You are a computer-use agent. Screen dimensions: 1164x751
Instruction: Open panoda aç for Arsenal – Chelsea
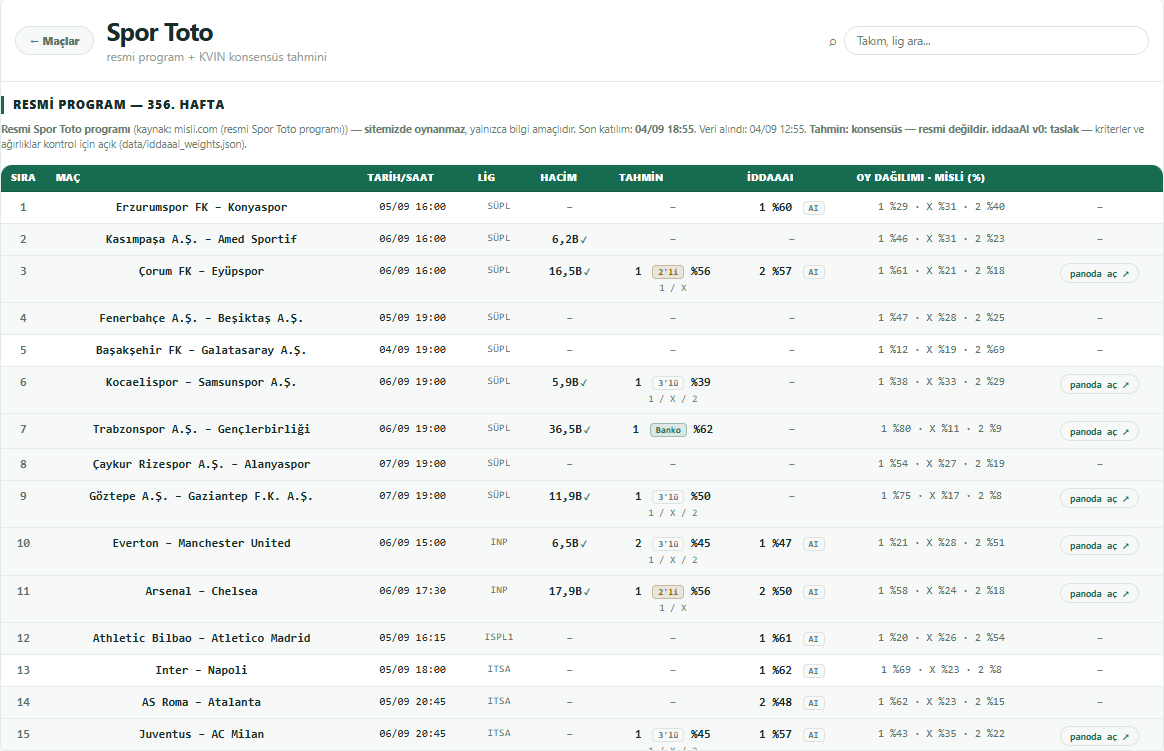coord(1099,594)
